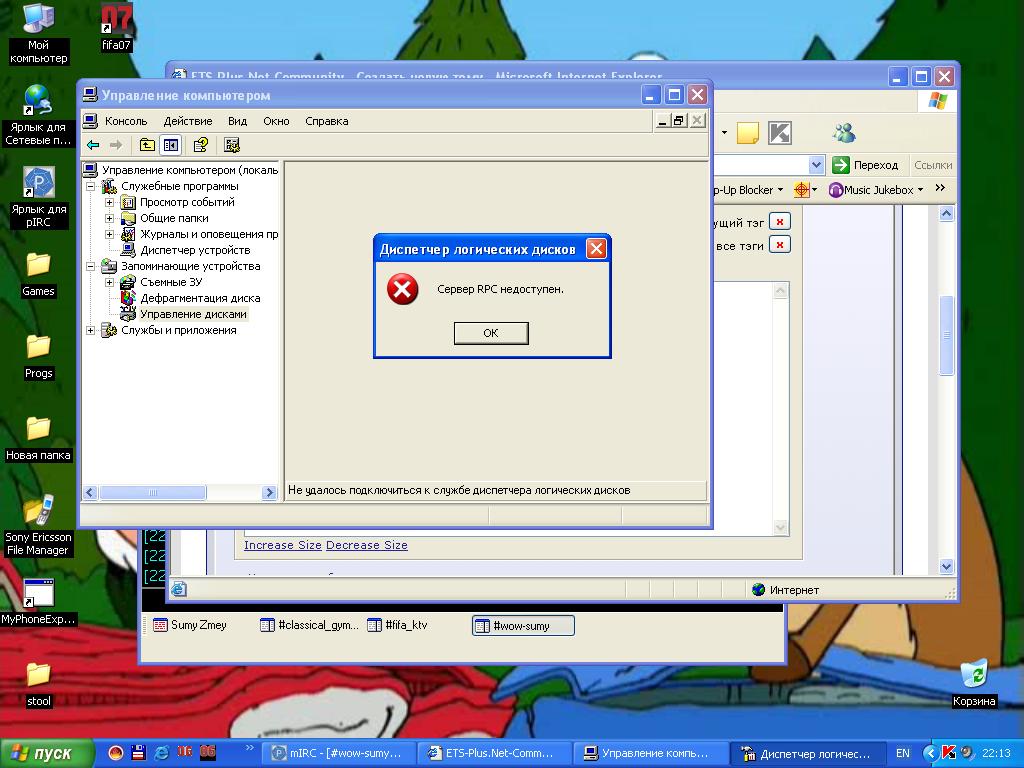Click the Internet Explorer quick launch icon
The height and width of the screenshot is (768, 1024).
161,753
